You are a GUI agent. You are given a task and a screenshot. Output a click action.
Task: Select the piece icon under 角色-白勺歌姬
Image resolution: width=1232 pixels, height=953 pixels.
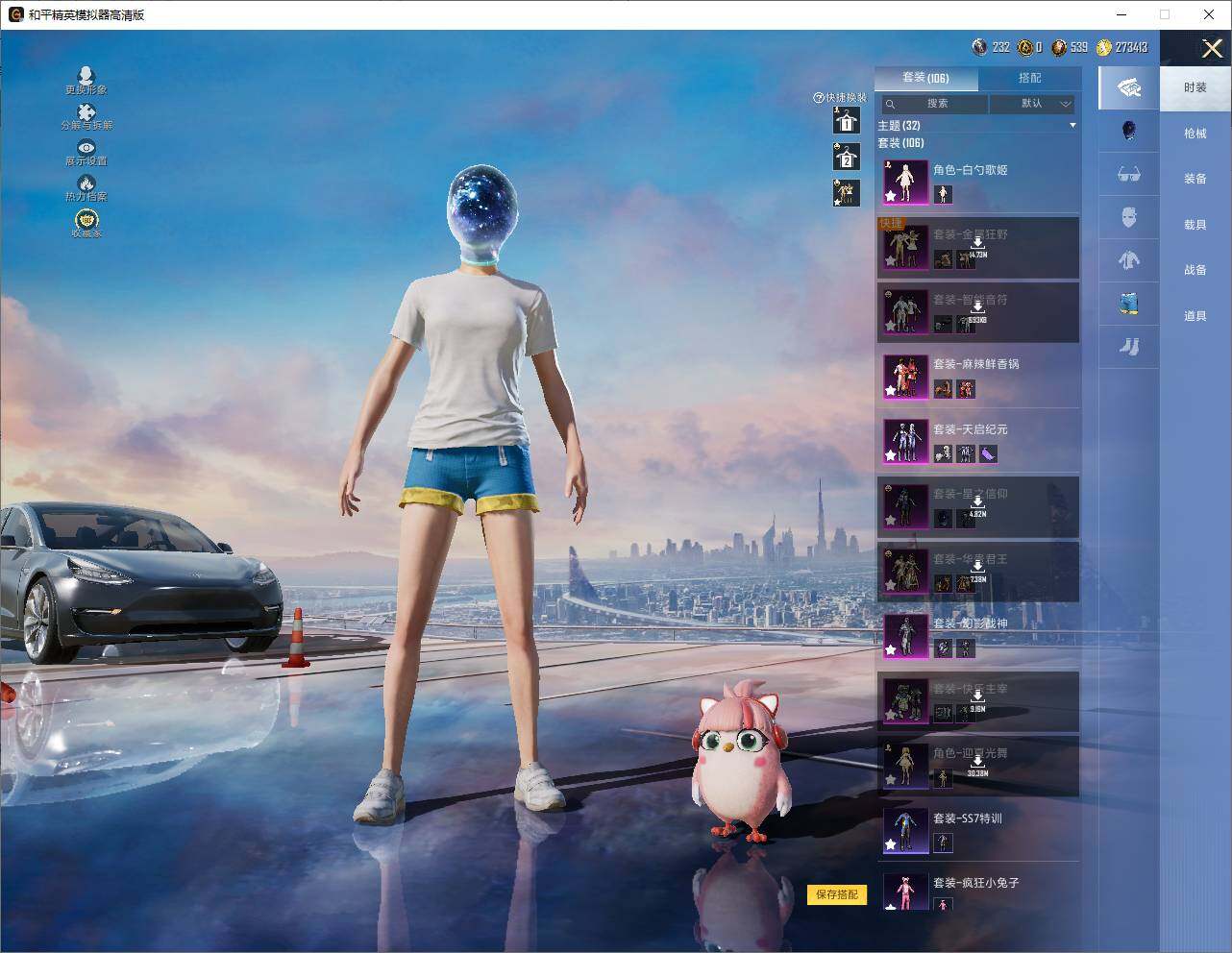click(943, 194)
